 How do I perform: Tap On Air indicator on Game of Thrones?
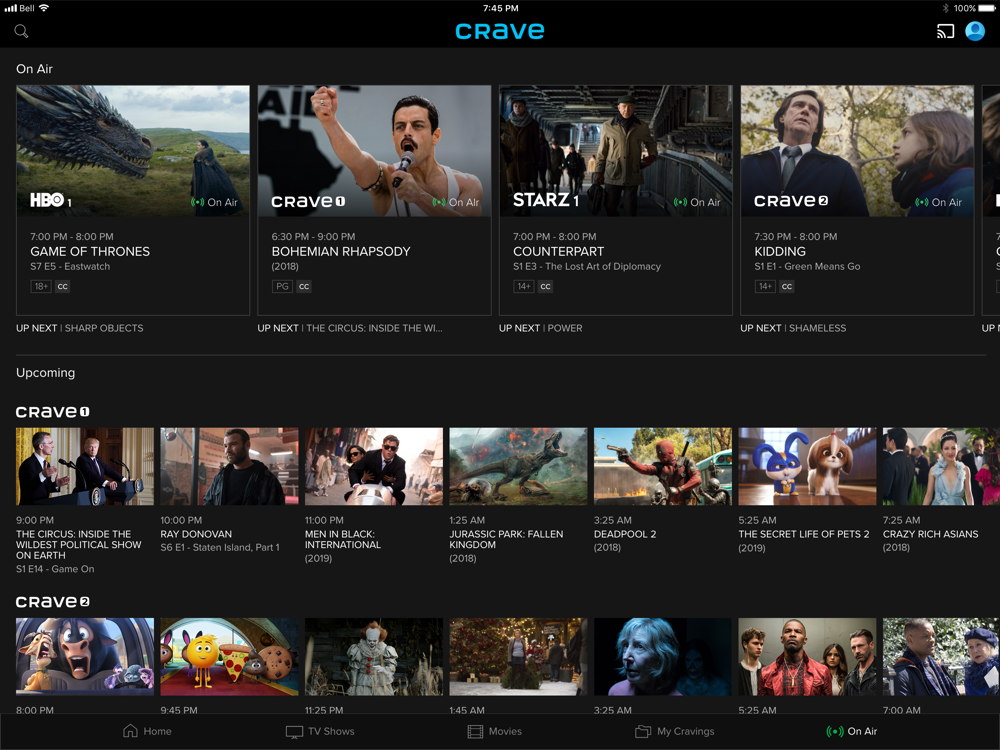click(214, 202)
